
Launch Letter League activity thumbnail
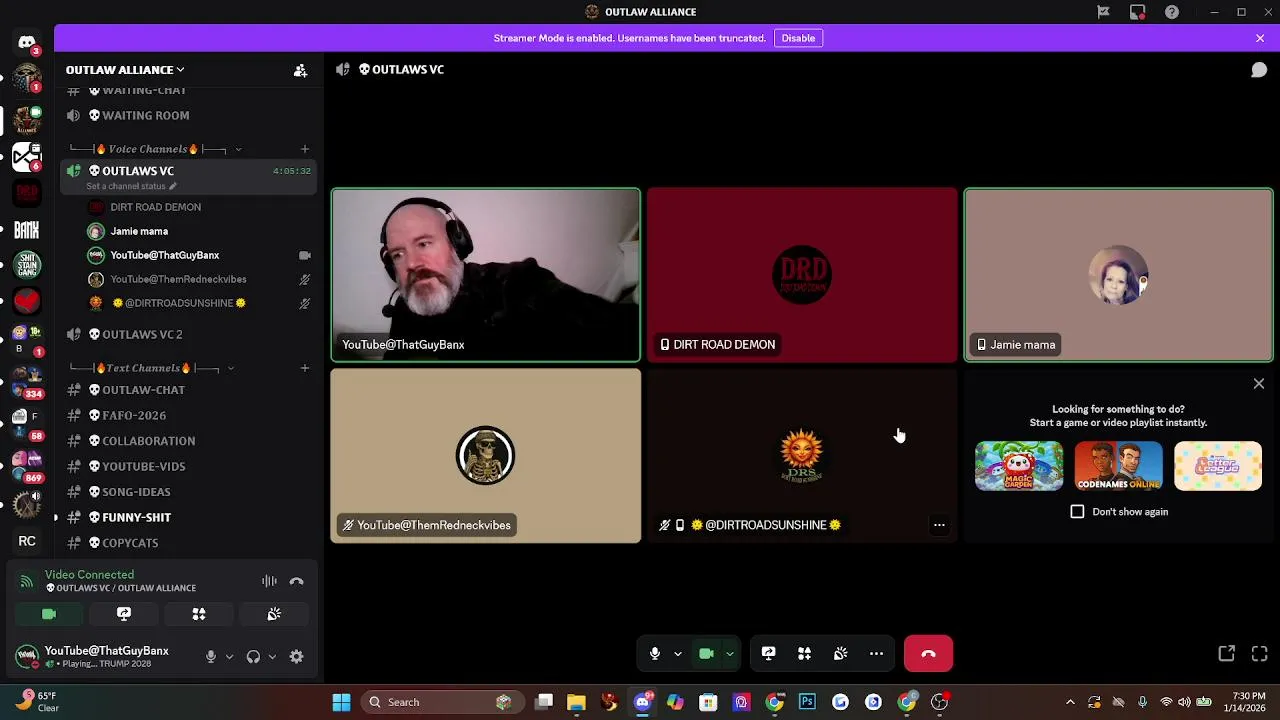coord(1218,466)
